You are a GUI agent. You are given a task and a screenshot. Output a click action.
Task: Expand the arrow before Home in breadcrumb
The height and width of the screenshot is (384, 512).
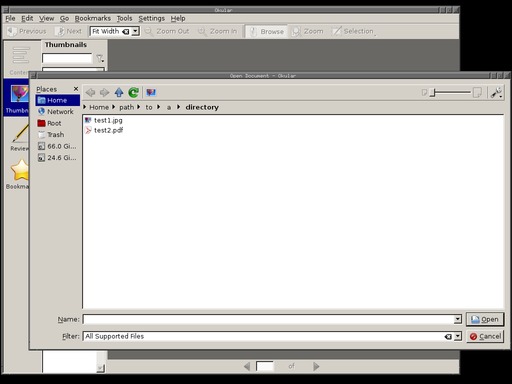(x=85, y=107)
